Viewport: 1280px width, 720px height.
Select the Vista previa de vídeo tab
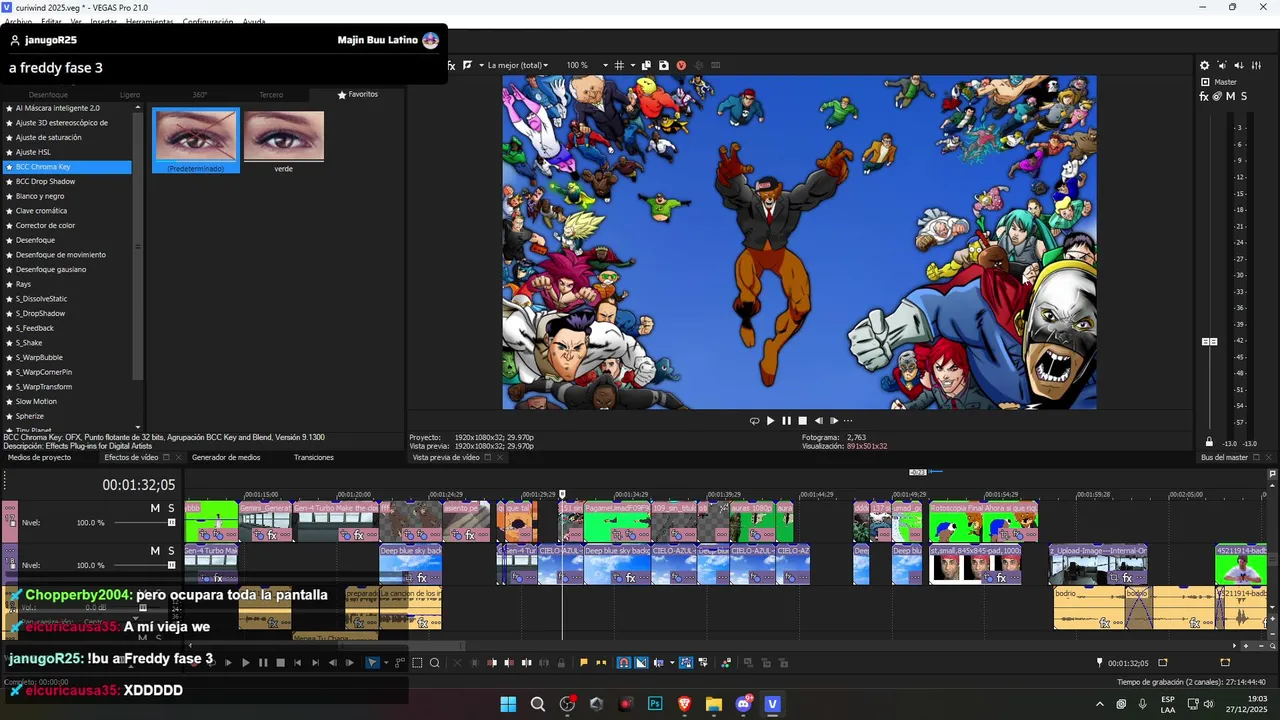[x=446, y=458]
